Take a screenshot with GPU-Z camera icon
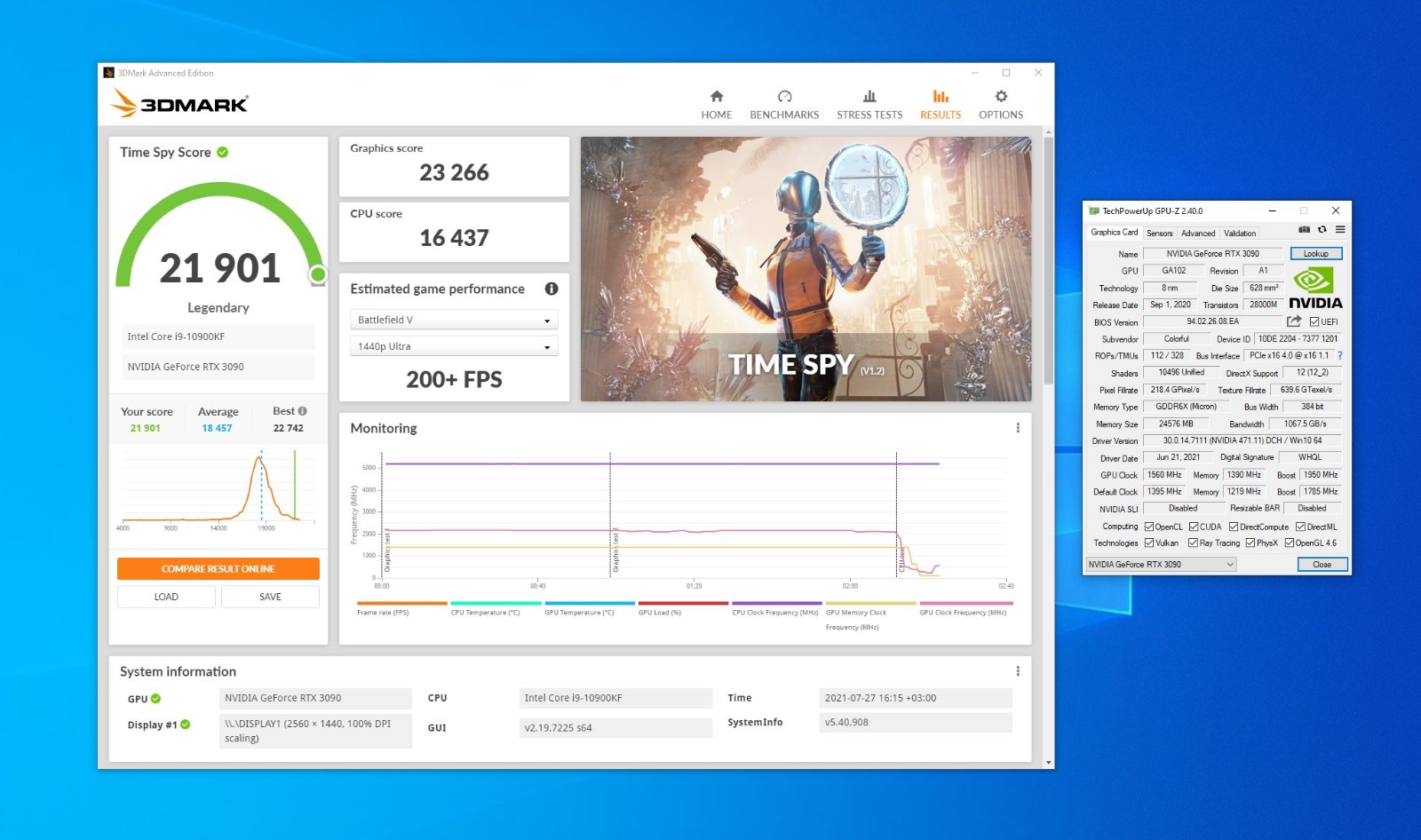The image size is (1421, 840). [1304, 230]
